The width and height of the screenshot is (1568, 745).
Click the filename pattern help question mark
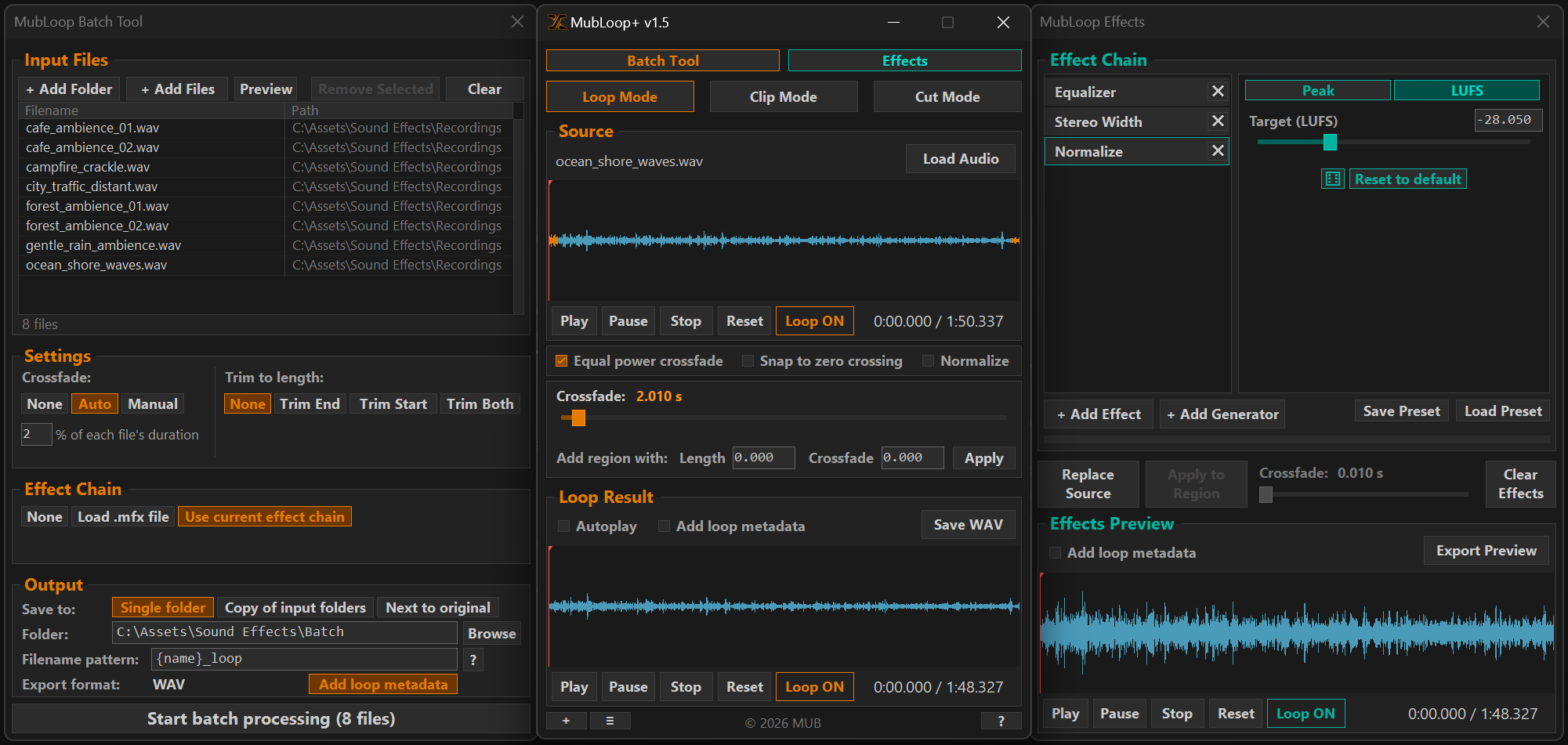473,660
